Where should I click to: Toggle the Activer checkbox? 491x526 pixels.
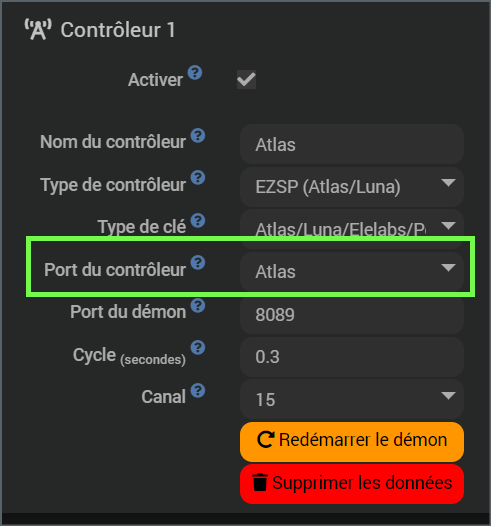pos(247,80)
